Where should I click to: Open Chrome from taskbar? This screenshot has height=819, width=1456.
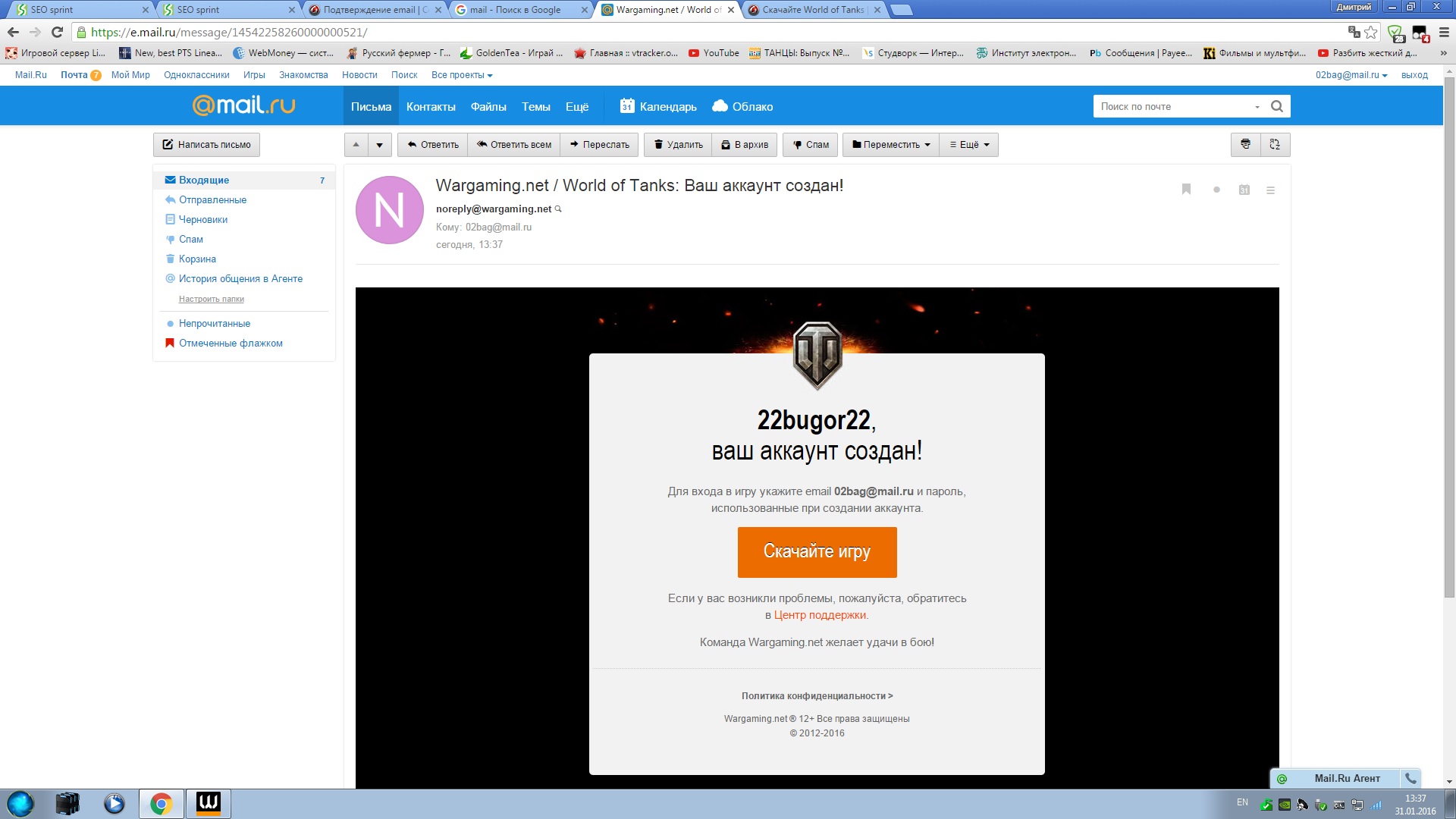tap(161, 803)
